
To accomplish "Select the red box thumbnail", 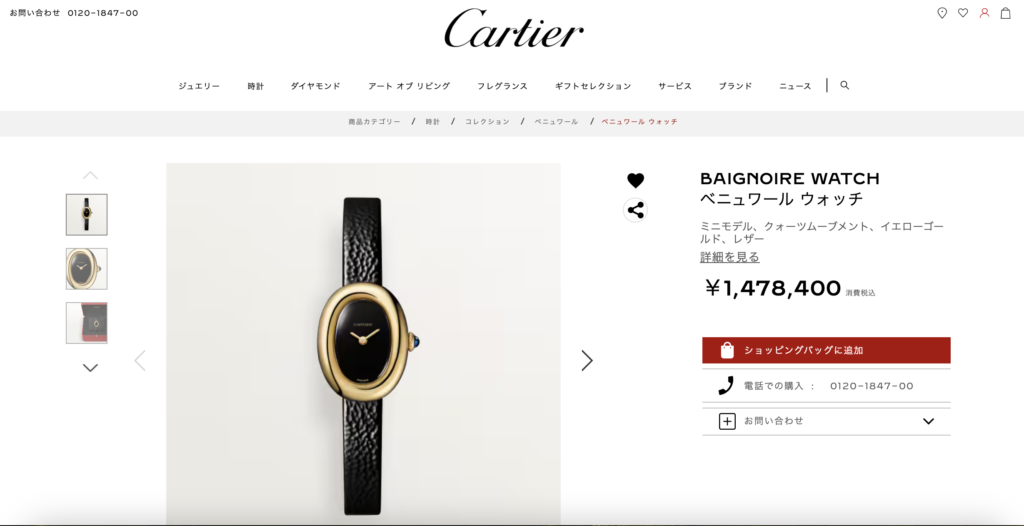I will point(87,323).
